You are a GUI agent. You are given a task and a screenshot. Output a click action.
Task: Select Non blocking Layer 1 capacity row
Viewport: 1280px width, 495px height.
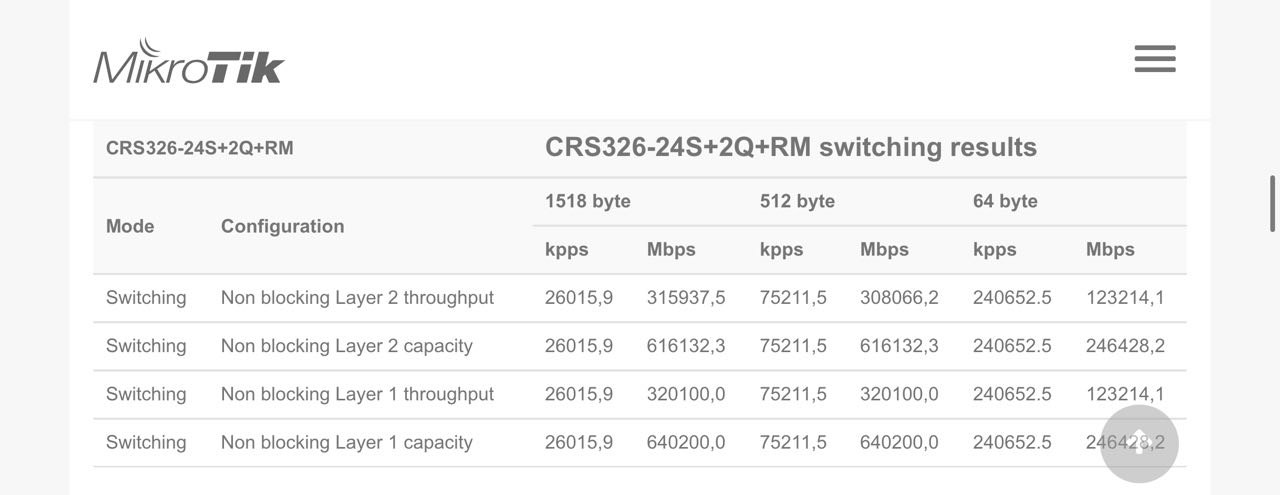coord(640,442)
